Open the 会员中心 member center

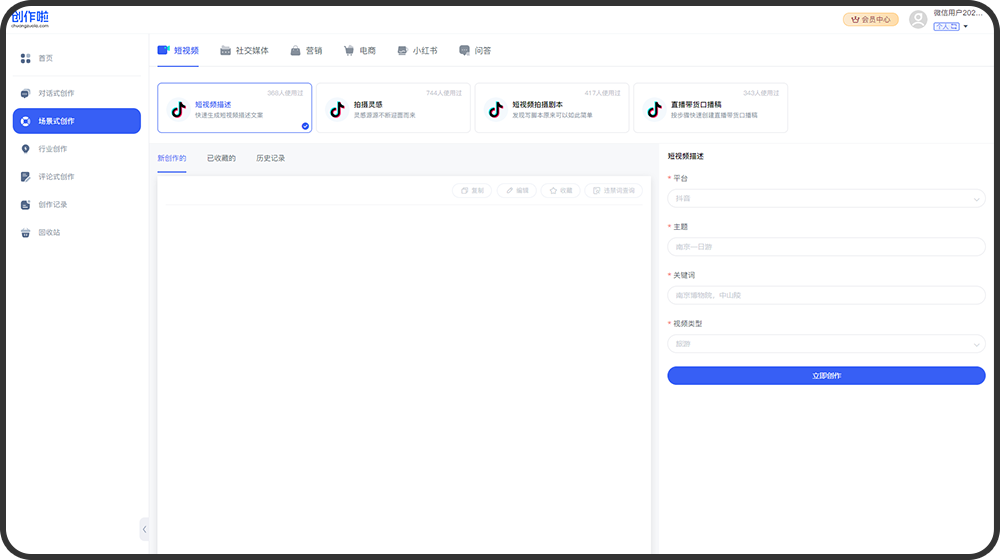[870, 19]
